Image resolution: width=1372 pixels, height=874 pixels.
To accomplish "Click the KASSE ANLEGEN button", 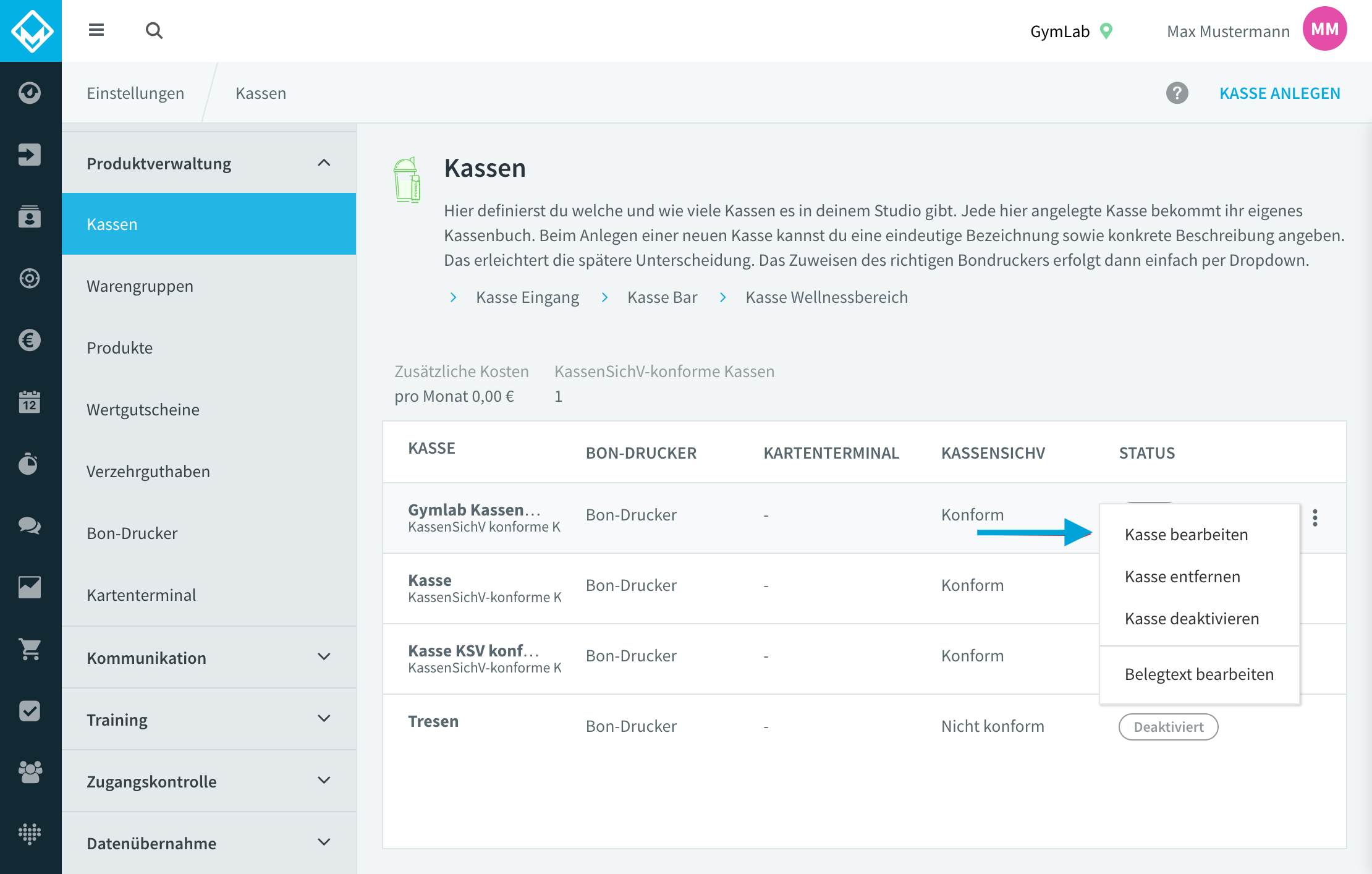I will 1279,93.
